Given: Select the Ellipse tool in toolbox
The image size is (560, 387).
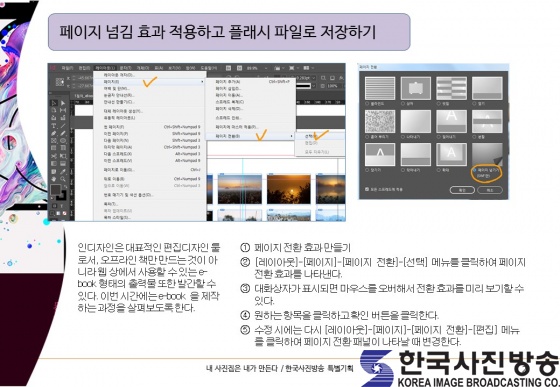Looking at the screenshot, I should click(63, 141).
